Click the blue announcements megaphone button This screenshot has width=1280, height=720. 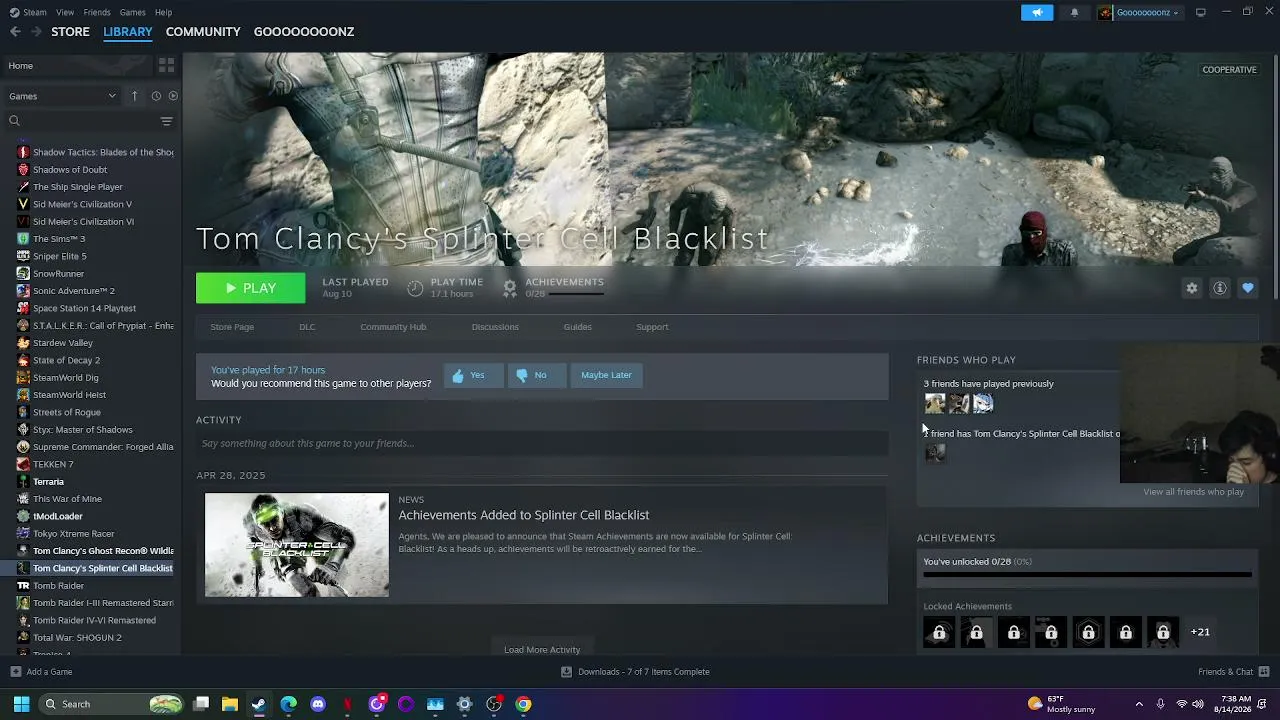click(x=1037, y=12)
